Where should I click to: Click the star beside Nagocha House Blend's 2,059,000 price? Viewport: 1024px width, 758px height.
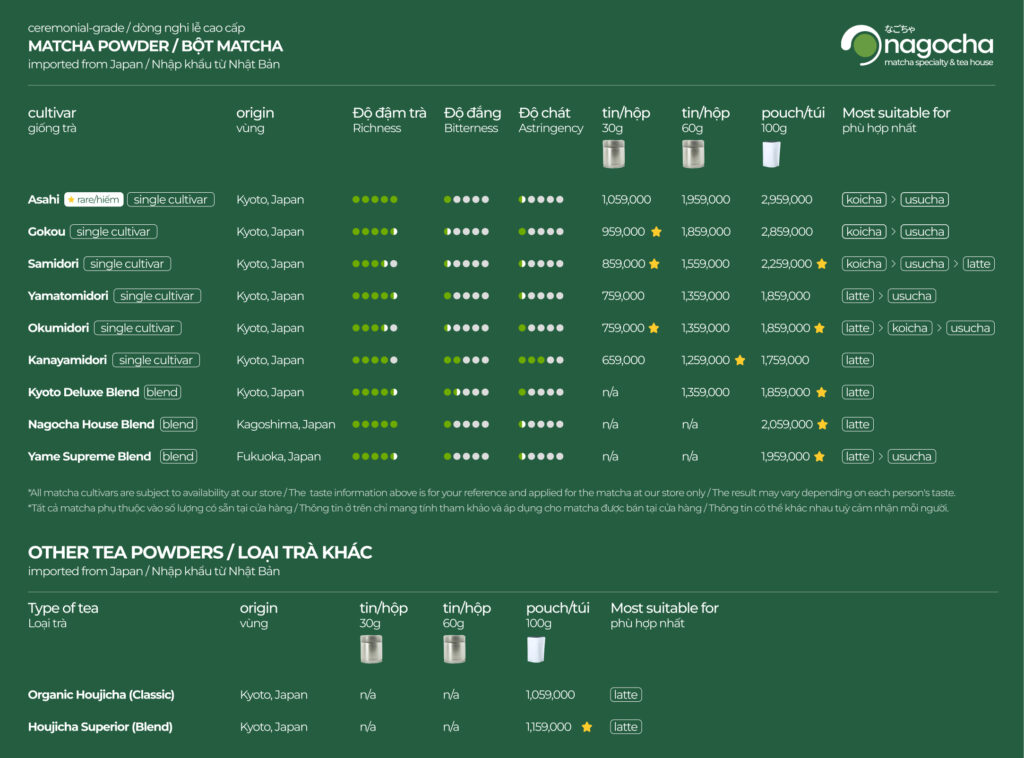pos(822,425)
